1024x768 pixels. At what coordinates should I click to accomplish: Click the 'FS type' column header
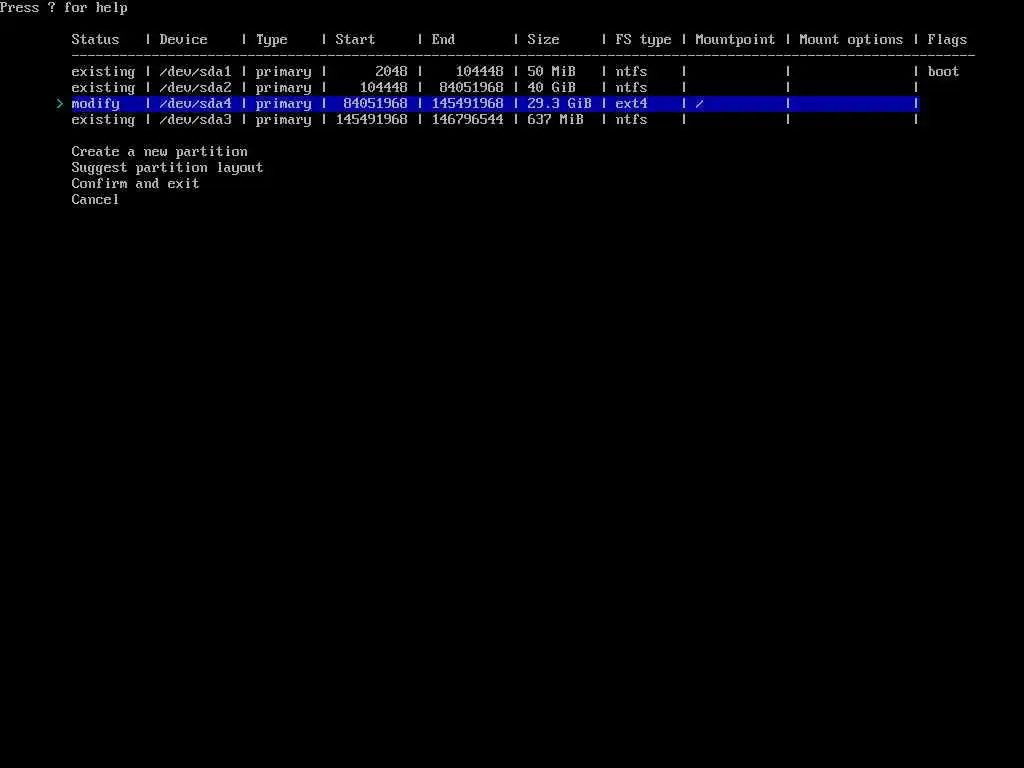643,40
